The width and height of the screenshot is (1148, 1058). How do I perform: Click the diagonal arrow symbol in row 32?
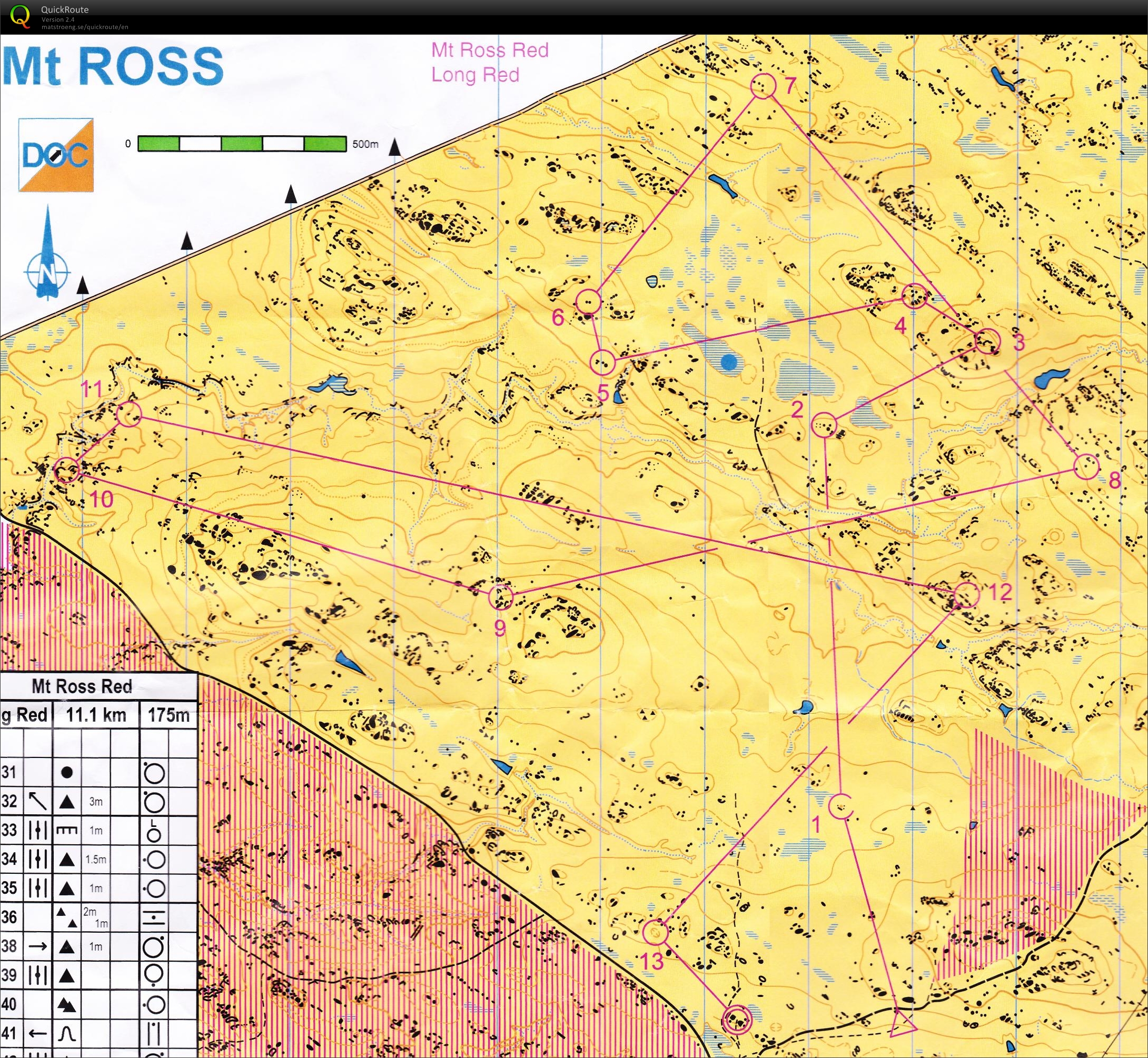pos(38,801)
